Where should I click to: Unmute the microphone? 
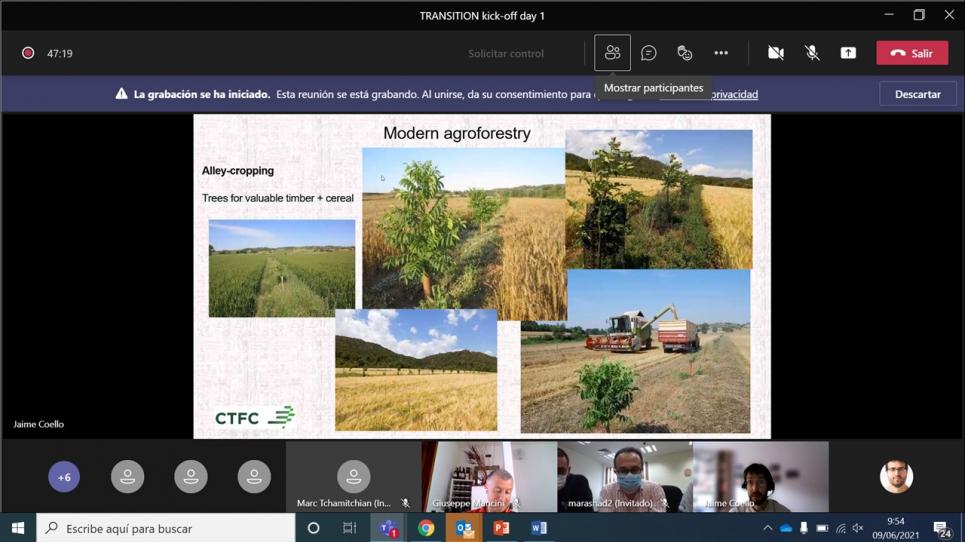click(x=812, y=53)
